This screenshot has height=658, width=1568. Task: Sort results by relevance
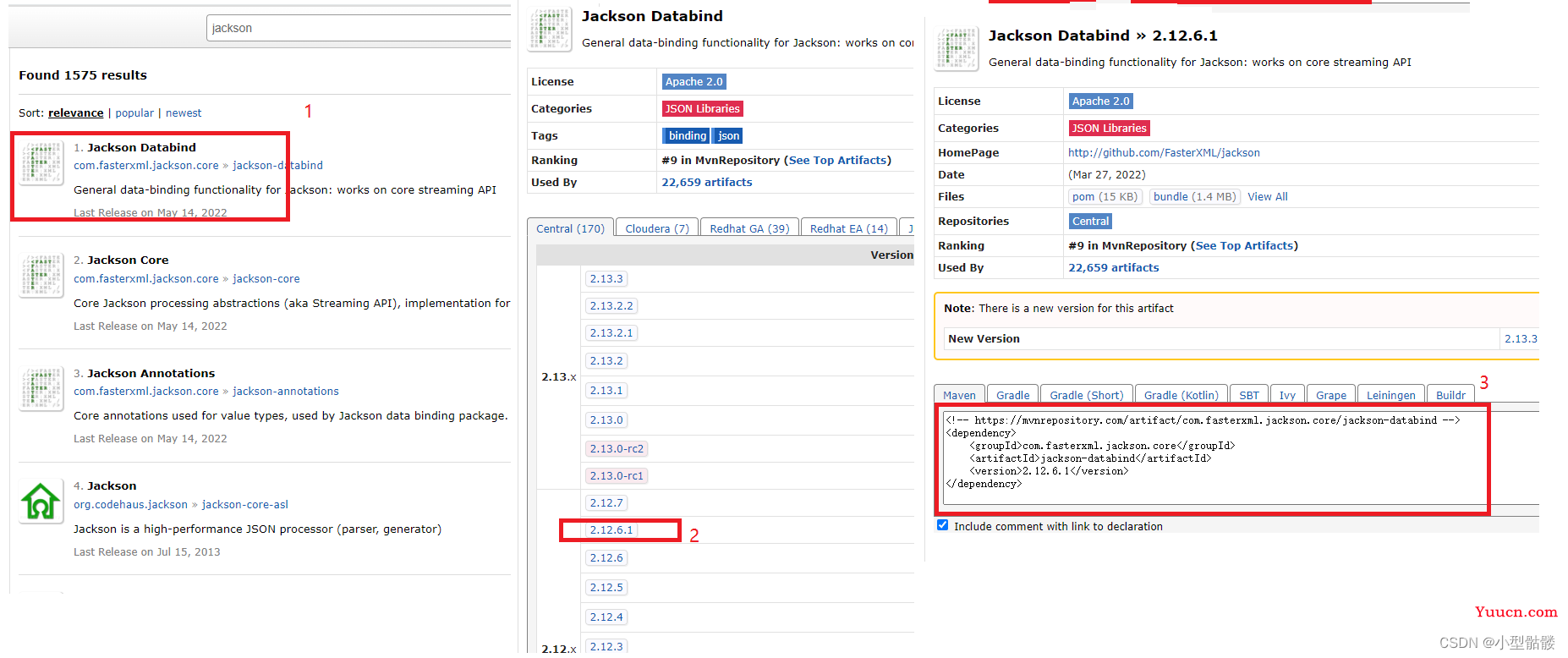(76, 112)
